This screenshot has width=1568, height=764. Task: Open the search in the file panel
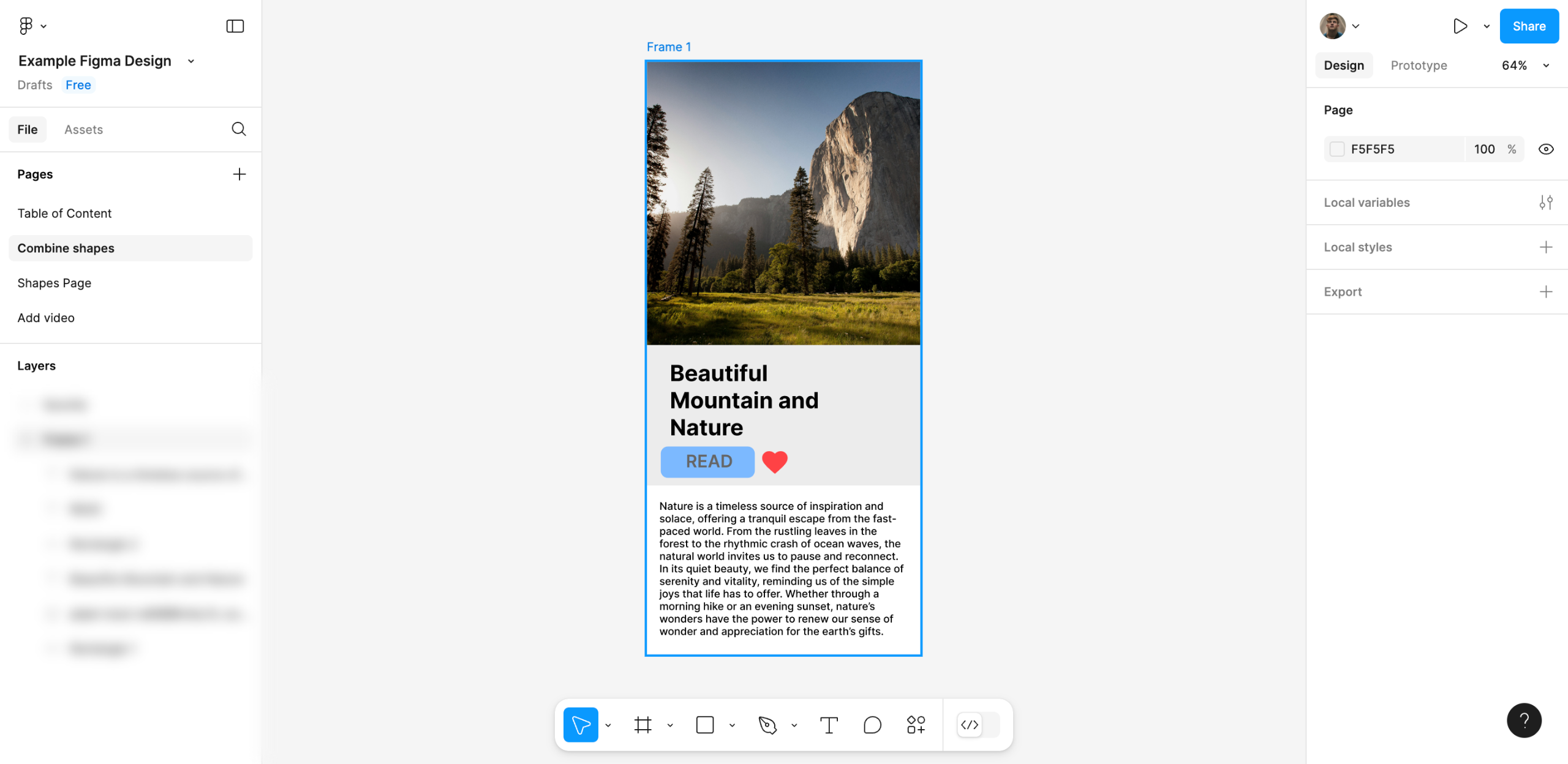click(x=239, y=129)
